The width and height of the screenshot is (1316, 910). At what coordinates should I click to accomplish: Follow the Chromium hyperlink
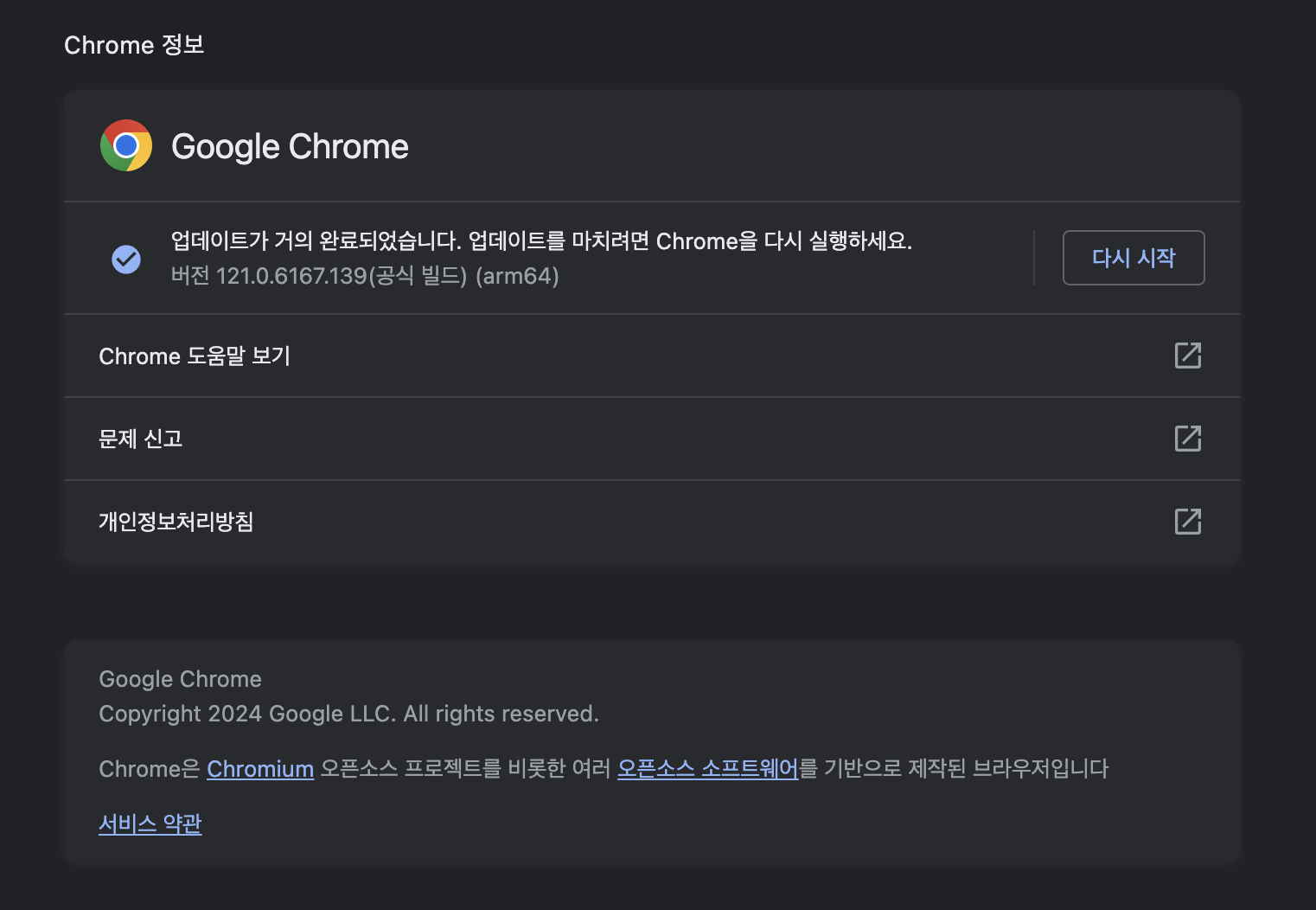260,769
